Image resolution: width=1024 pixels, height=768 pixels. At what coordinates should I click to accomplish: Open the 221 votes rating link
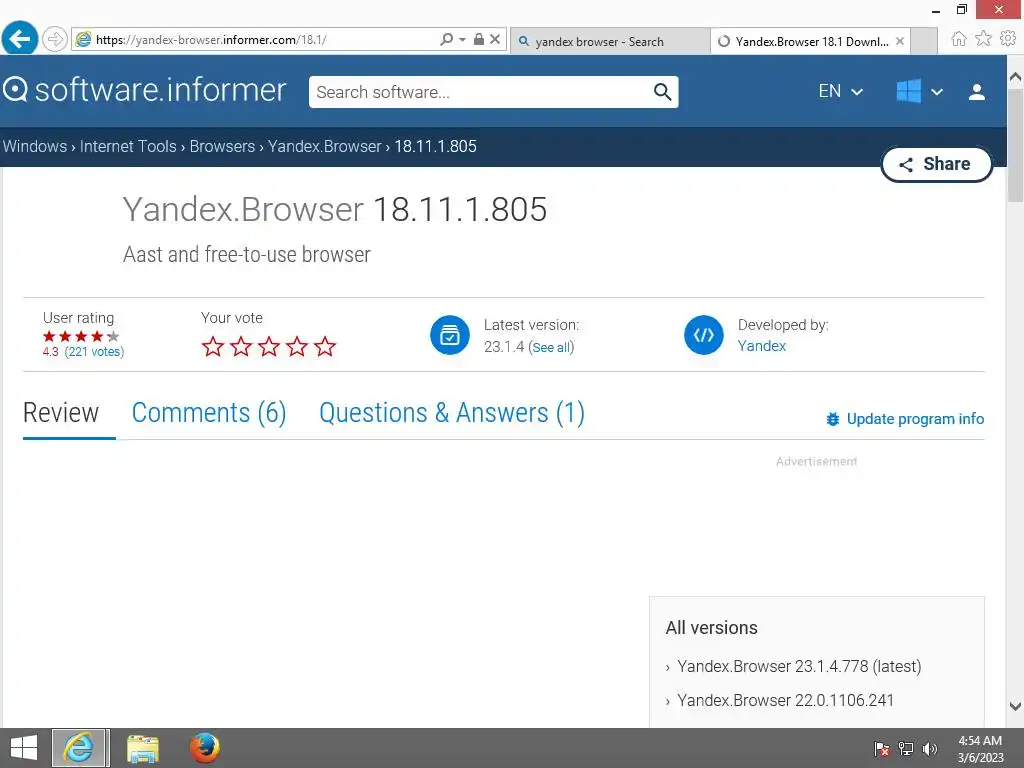[94, 352]
